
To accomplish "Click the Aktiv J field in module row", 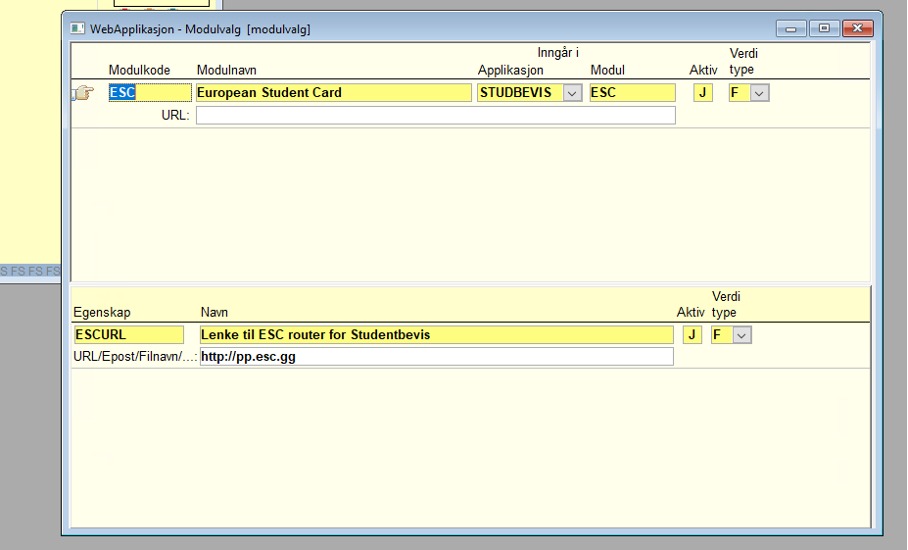I will pyautogui.click(x=703, y=93).
